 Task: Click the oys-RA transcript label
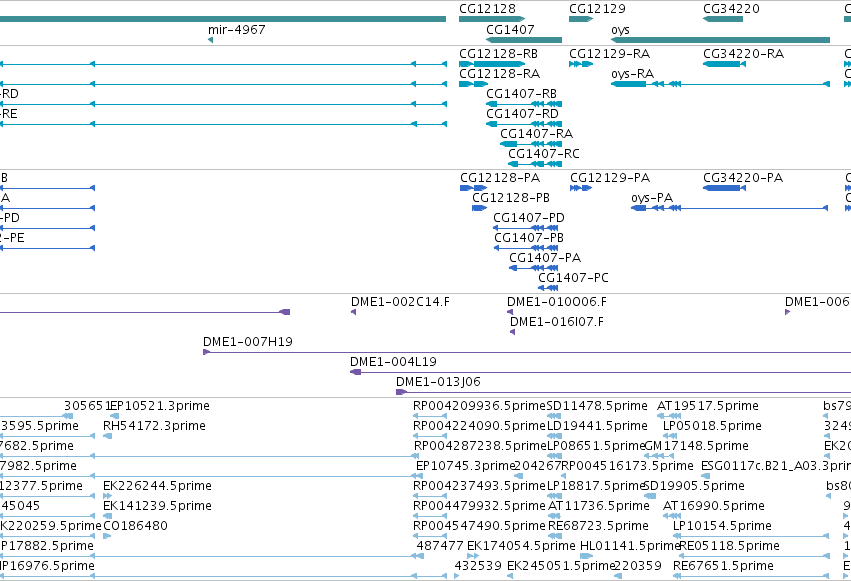click(x=632, y=74)
